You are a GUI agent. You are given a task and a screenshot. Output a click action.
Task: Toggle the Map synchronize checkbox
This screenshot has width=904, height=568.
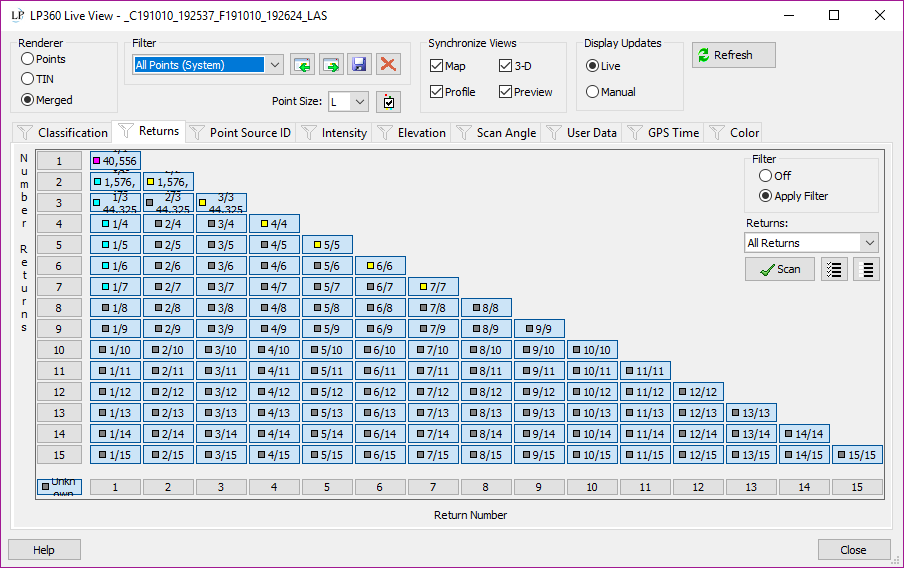coord(448,66)
